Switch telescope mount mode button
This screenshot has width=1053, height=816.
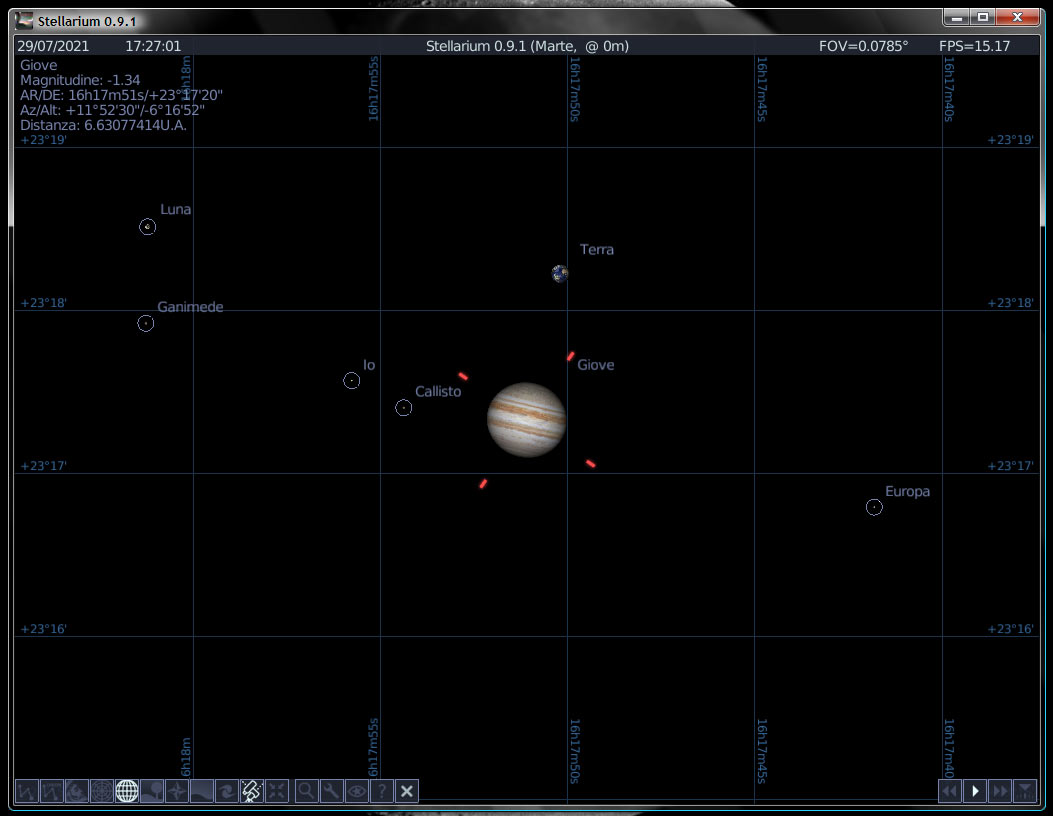tap(251, 790)
